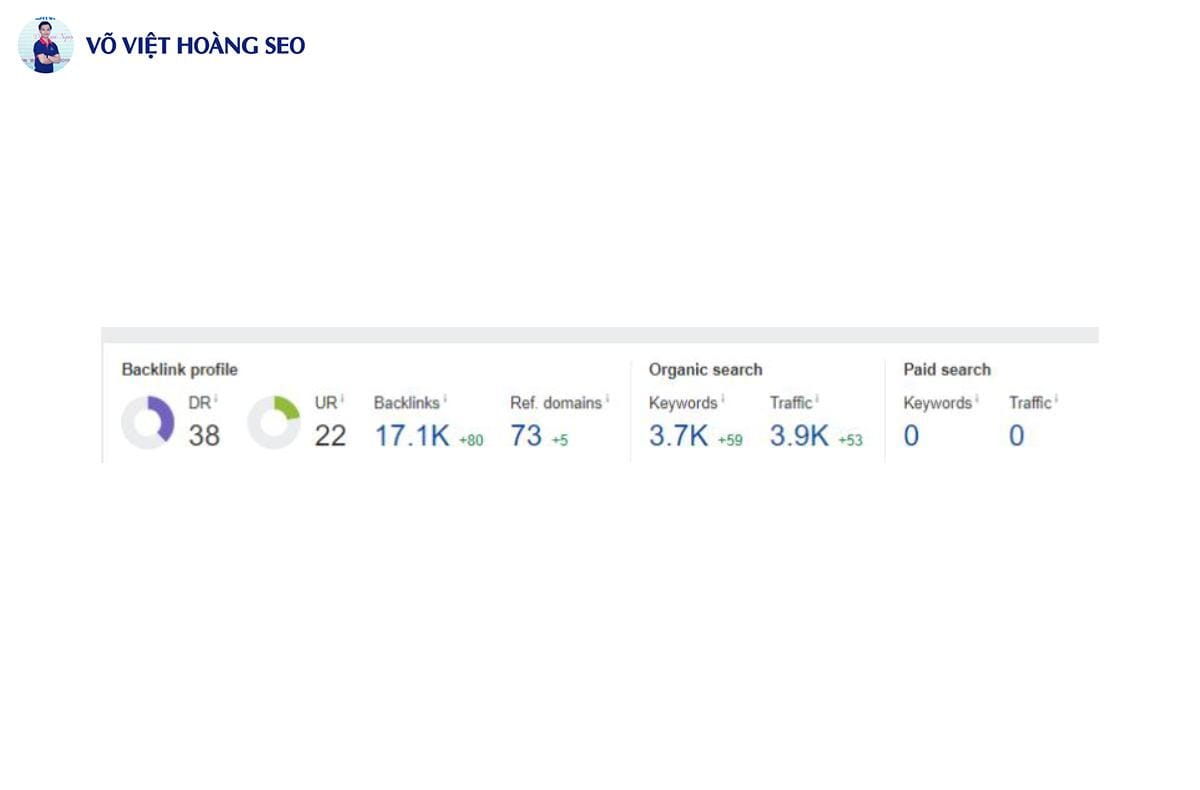Click the Organic search Keywords info icon
1200x790 pixels.
pos(722,399)
